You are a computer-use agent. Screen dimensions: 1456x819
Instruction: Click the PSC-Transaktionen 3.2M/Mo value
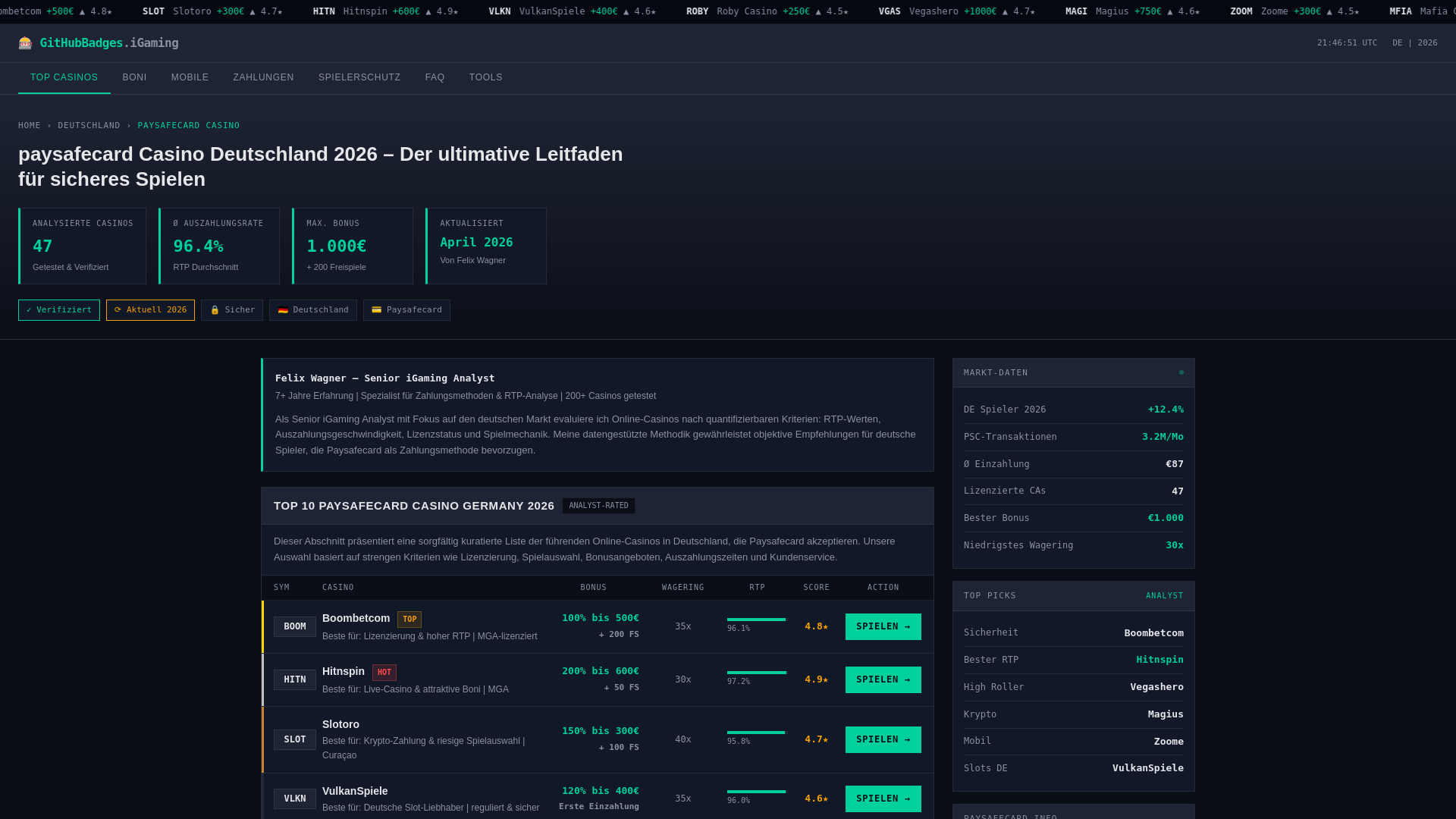1163,437
